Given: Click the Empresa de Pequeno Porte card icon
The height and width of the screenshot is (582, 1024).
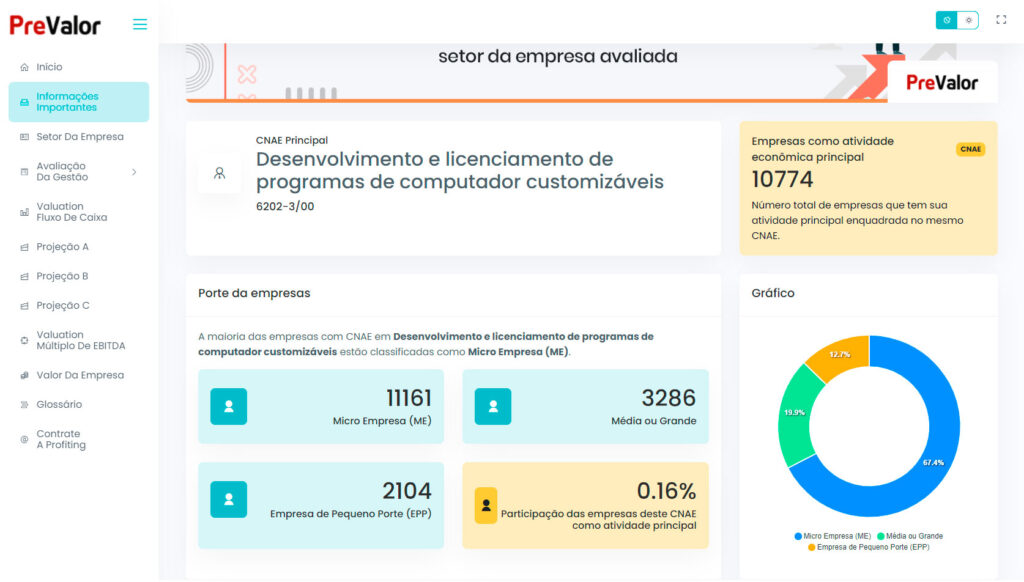Looking at the screenshot, I should click(x=228, y=499).
